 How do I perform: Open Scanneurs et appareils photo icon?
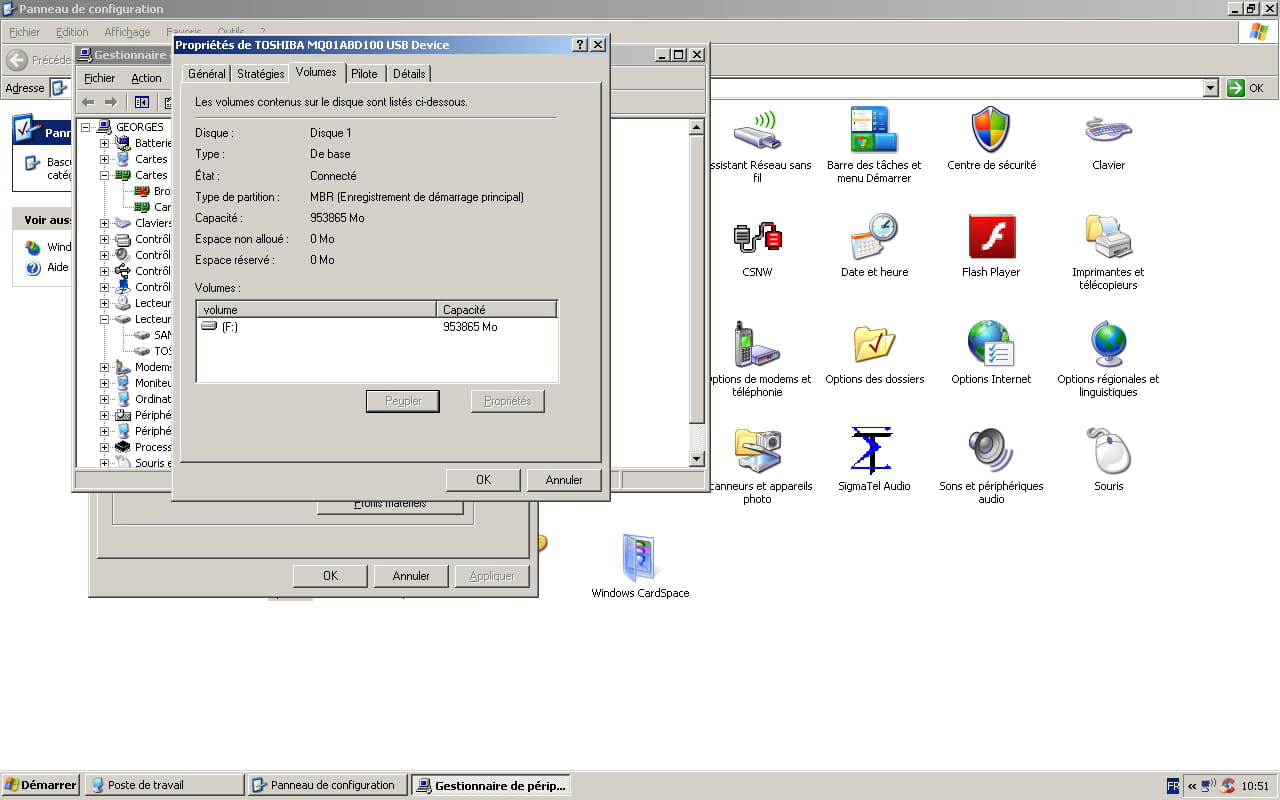pyautogui.click(x=757, y=451)
